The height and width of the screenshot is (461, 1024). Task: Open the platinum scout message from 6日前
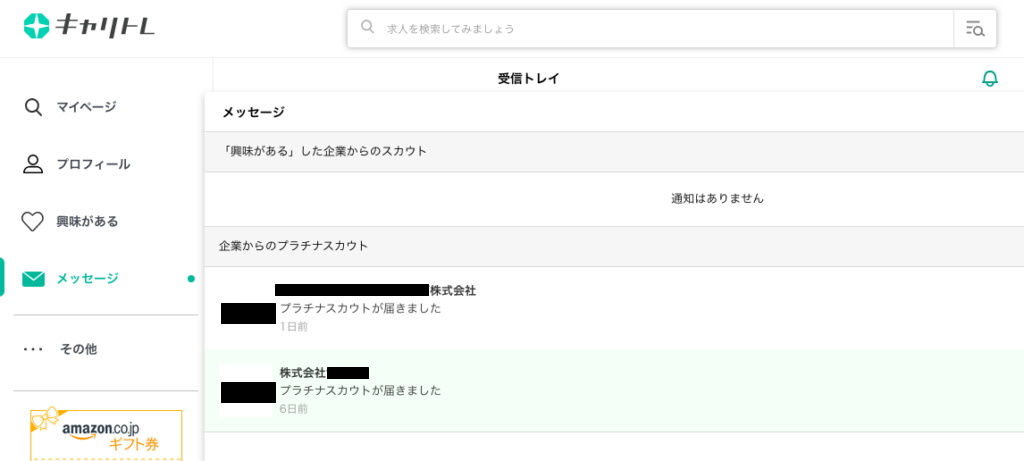pos(614,390)
